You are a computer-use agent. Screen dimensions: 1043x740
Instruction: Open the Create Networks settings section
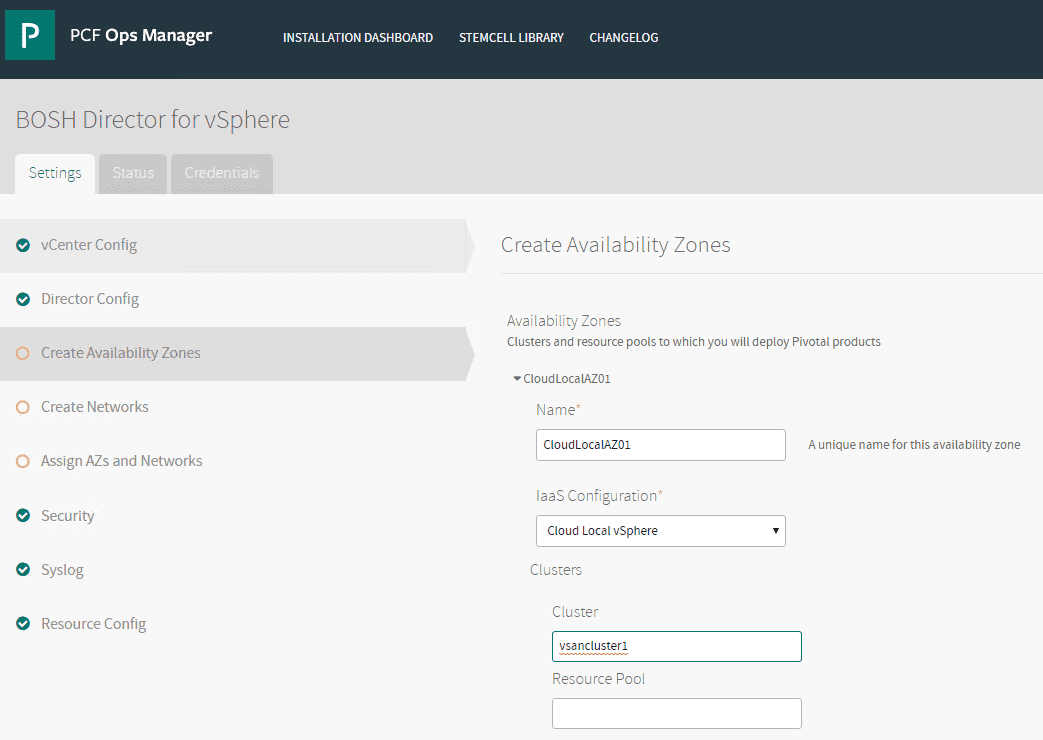pyautogui.click(x=95, y=407)
